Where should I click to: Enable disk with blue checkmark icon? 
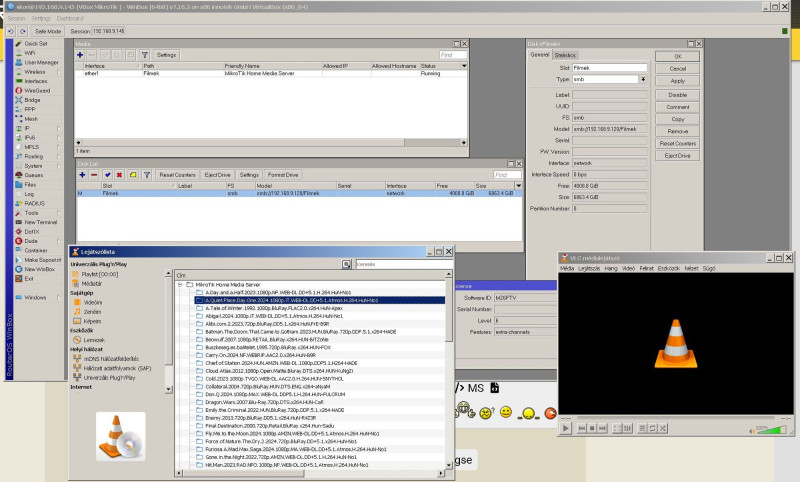click(x=107, y=175)
